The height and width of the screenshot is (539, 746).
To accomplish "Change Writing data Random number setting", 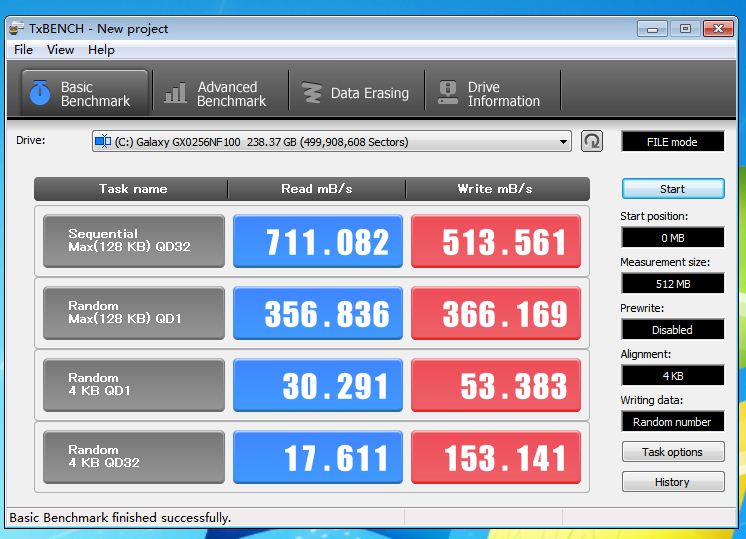I will pyautogui.click(x=673, y=422).
